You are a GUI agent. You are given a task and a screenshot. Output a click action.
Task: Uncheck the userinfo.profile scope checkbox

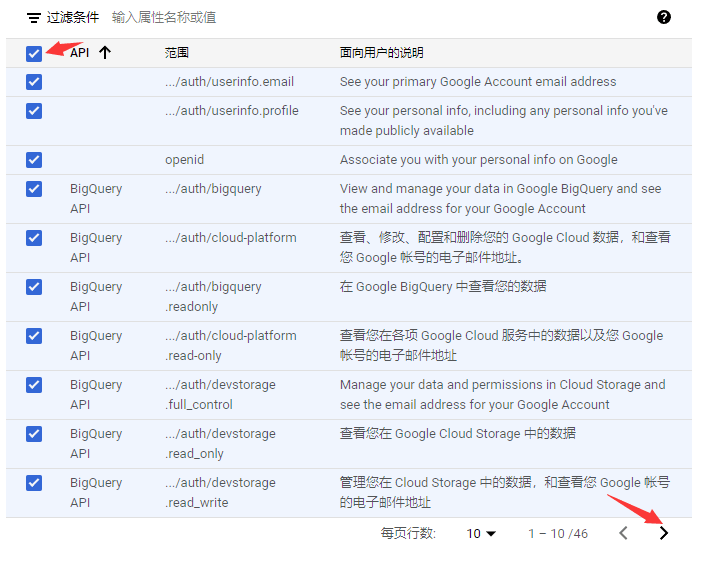point(34,111)
